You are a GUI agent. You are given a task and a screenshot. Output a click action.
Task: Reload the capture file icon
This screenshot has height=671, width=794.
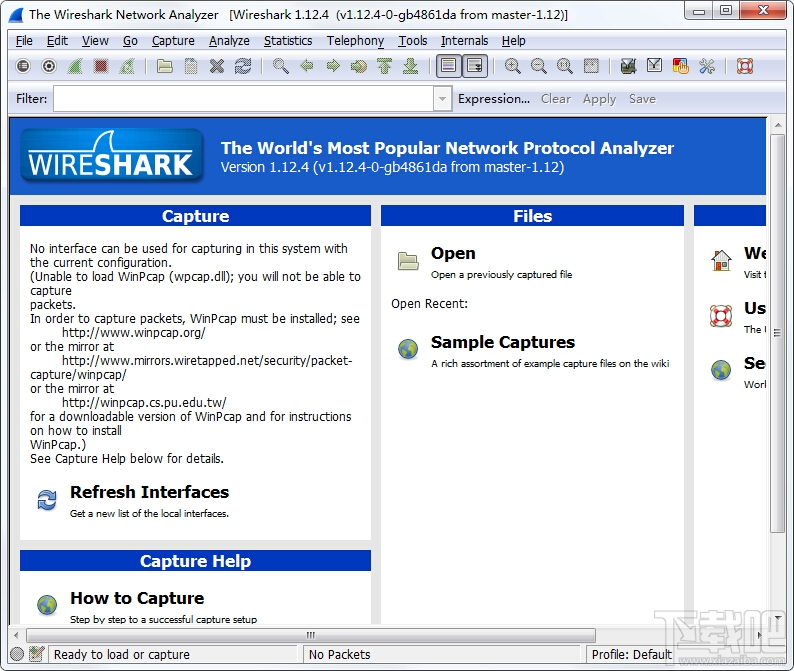[243, 66]
